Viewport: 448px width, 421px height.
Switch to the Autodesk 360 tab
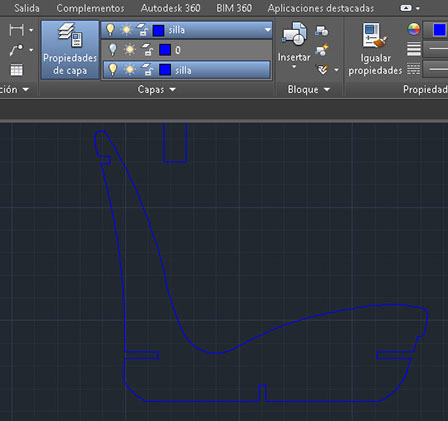coord(170,8)
